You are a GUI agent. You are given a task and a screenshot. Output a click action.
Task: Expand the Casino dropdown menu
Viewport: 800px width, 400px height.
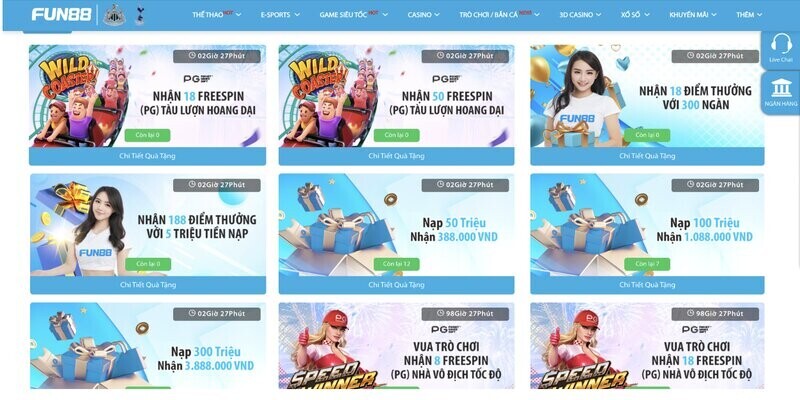(x=423, y=15)
